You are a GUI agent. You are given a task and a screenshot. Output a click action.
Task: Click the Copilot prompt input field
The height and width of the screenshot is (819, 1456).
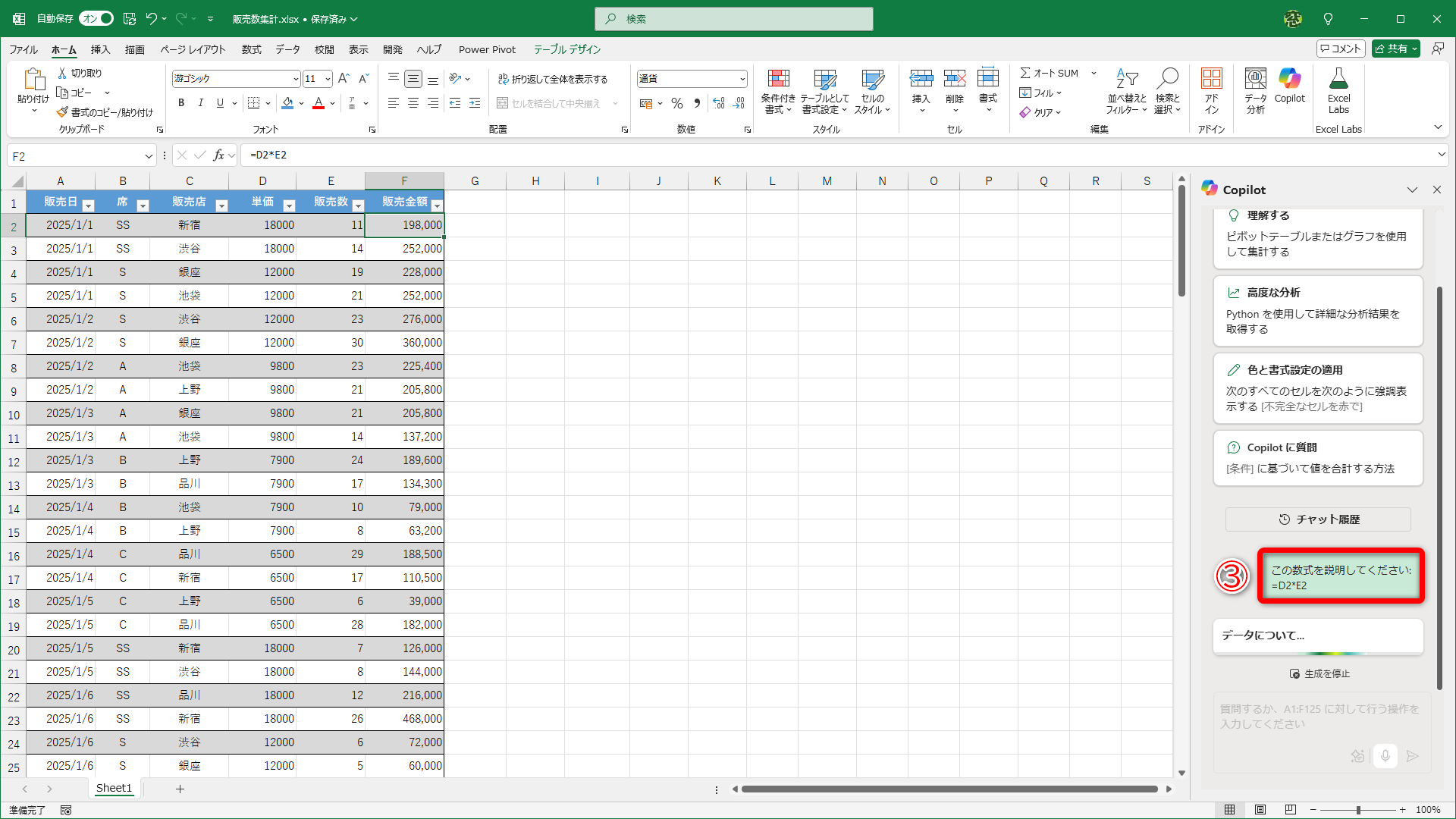(x=1318, y=717)
